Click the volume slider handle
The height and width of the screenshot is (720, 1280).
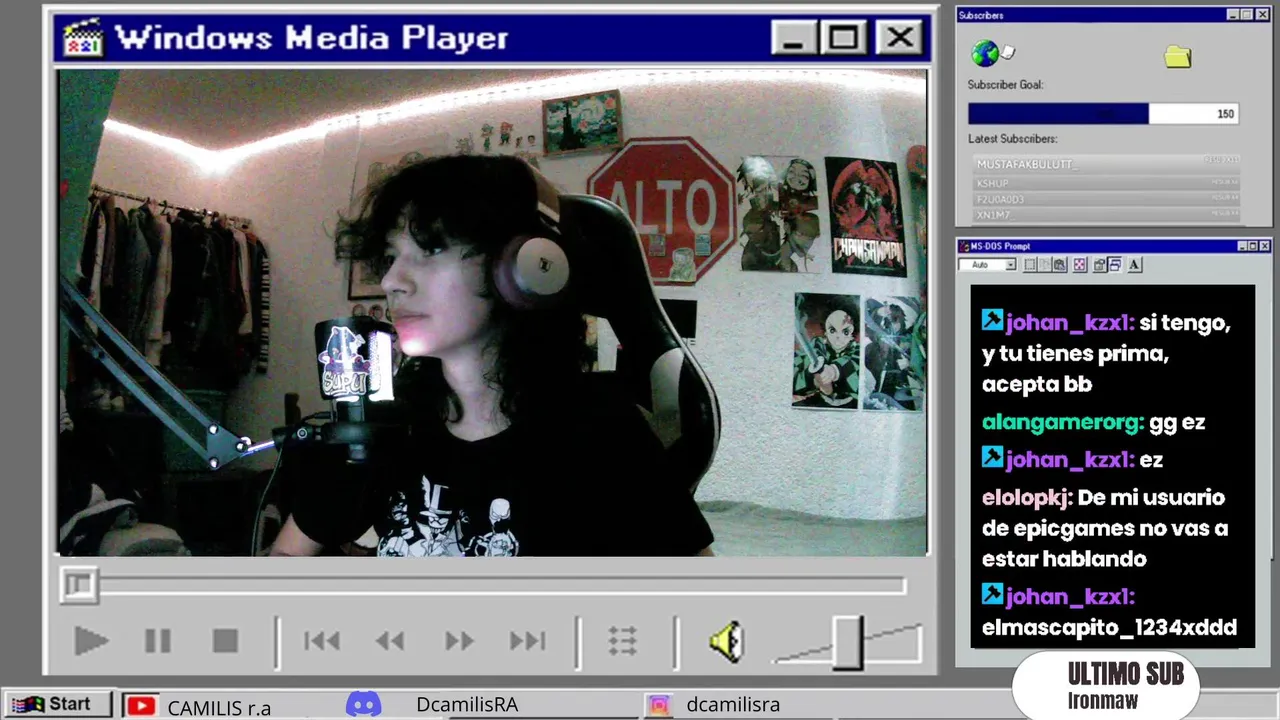[x=848, y=642]
